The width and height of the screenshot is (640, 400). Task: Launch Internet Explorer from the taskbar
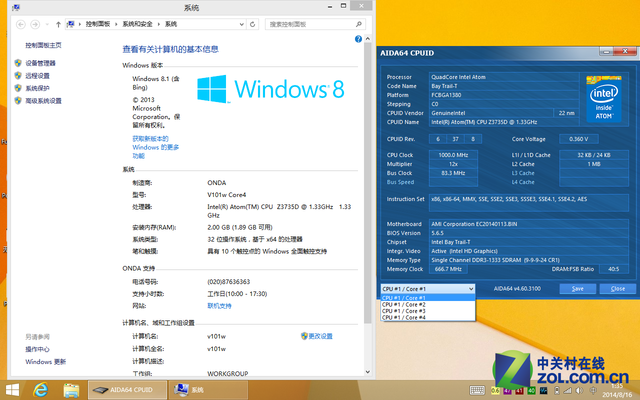[x=40, y=390]
